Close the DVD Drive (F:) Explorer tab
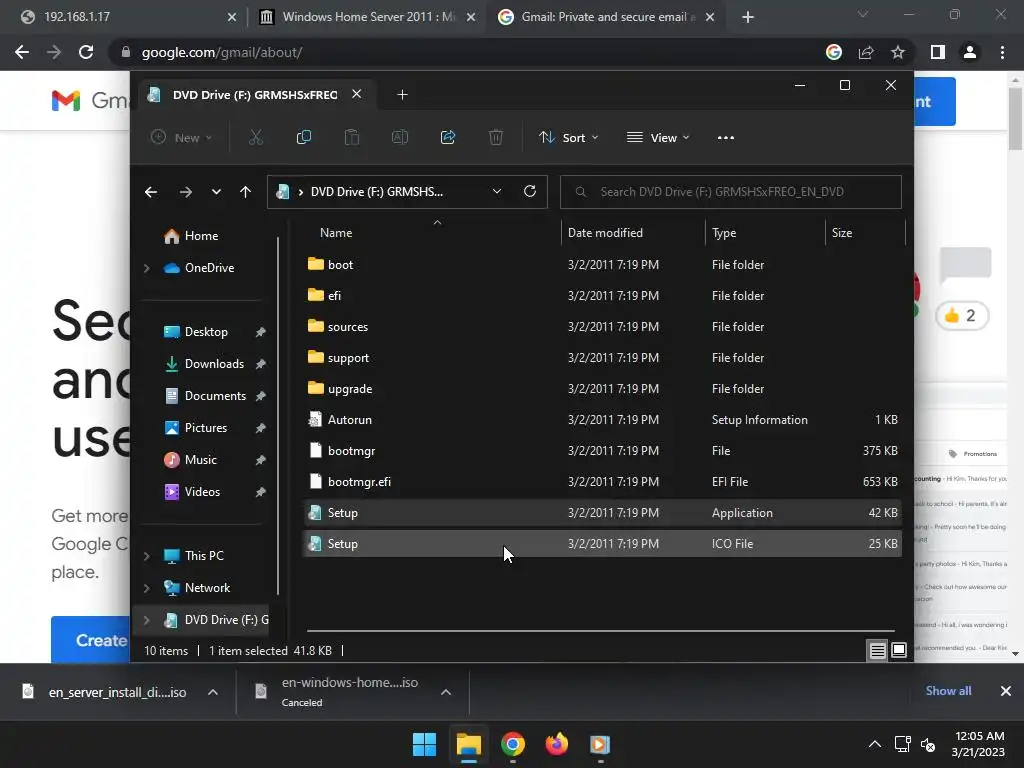The image size is (1024, 768). pos(357,94)
